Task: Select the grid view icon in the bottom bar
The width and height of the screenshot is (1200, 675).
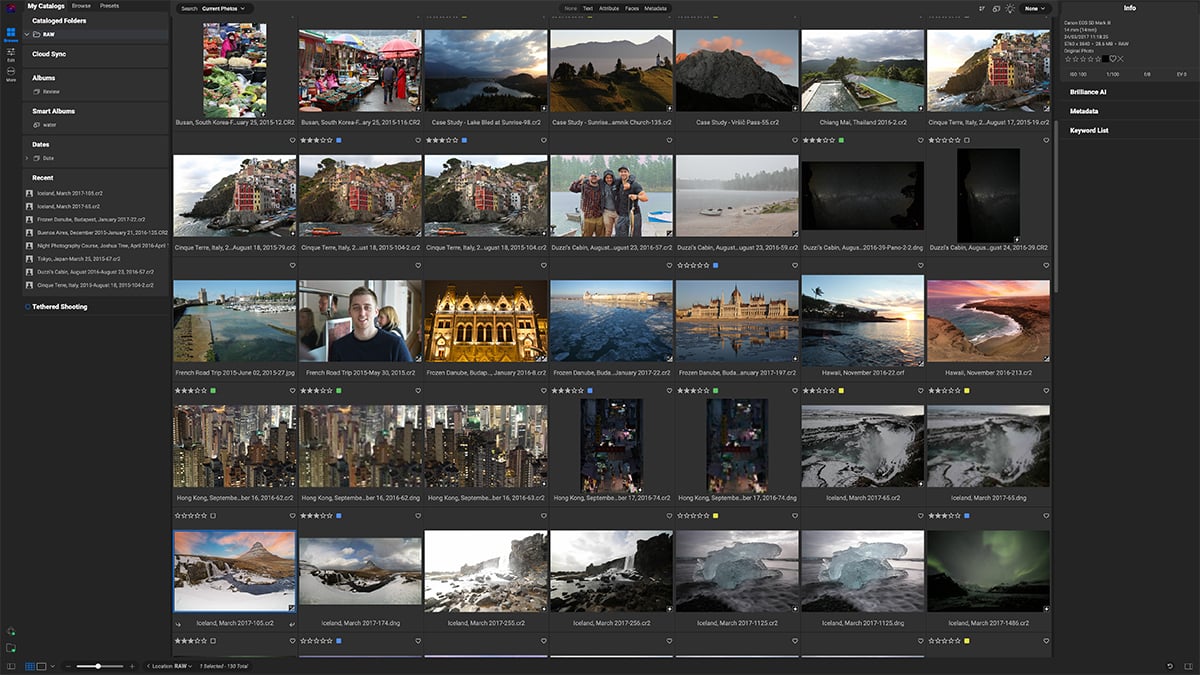Action: [30, 667]
